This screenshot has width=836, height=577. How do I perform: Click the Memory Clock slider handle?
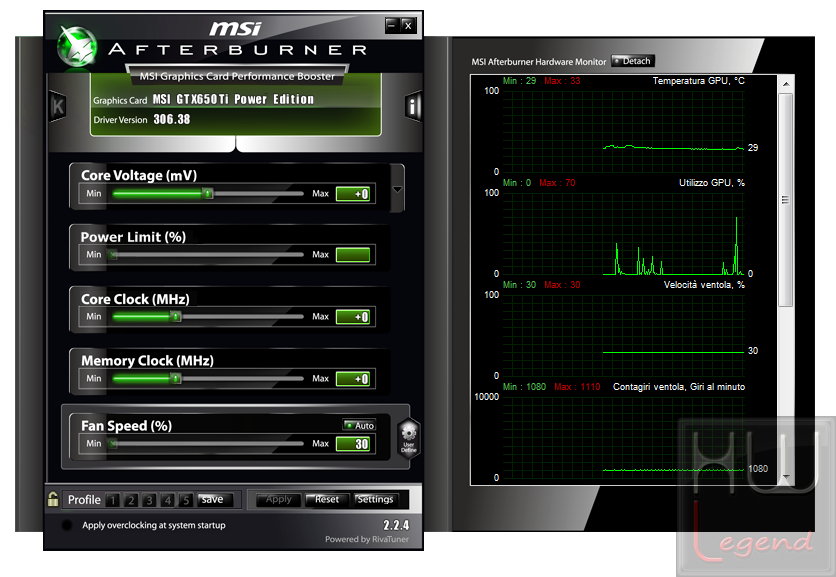(175, 379)
